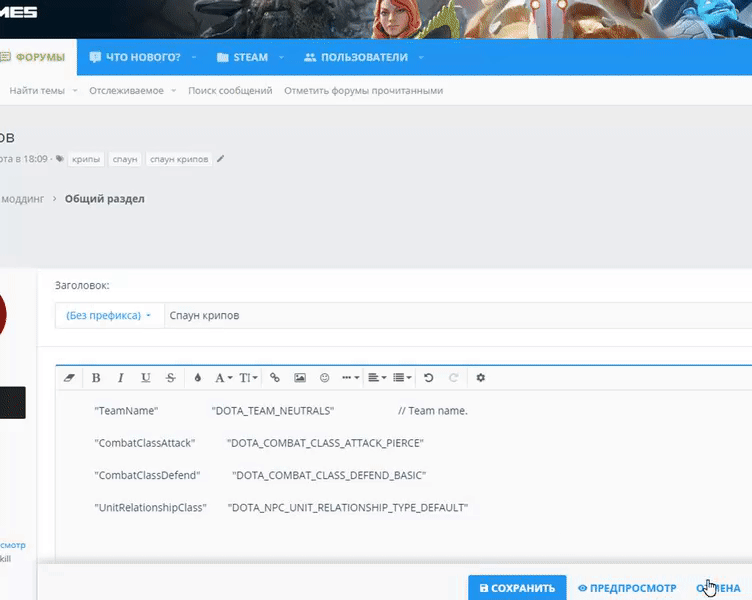Screen dimensions: 752x600
Task: Click the eraser remove formatting icon
Action: tap(69, 378)
